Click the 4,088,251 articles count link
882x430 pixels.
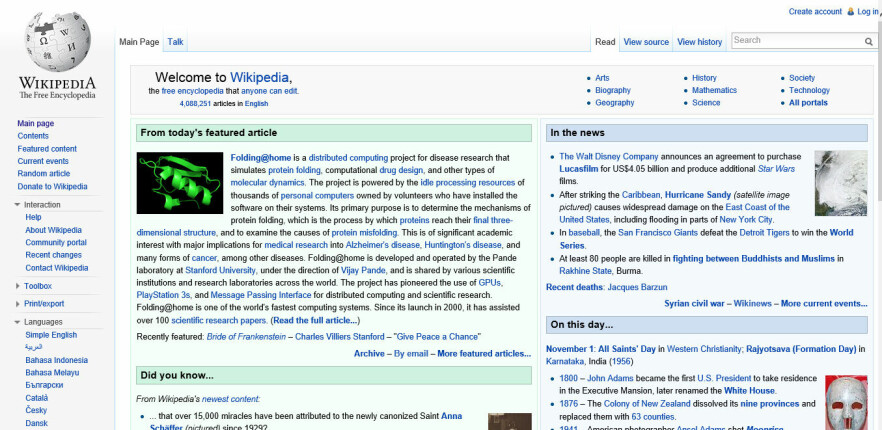click(195, 104)
